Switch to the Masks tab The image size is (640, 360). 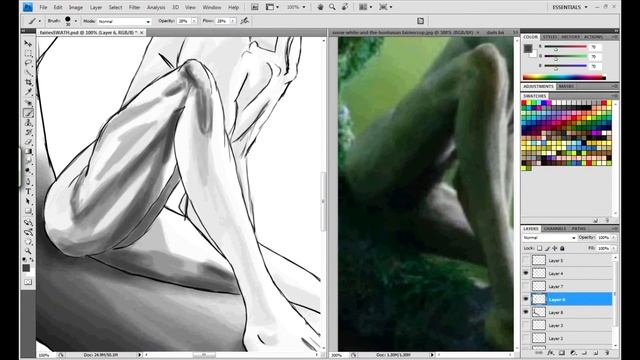pos(566,87)
